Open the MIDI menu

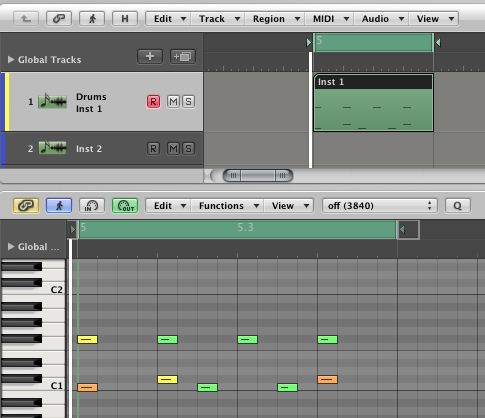click(330, 19)
